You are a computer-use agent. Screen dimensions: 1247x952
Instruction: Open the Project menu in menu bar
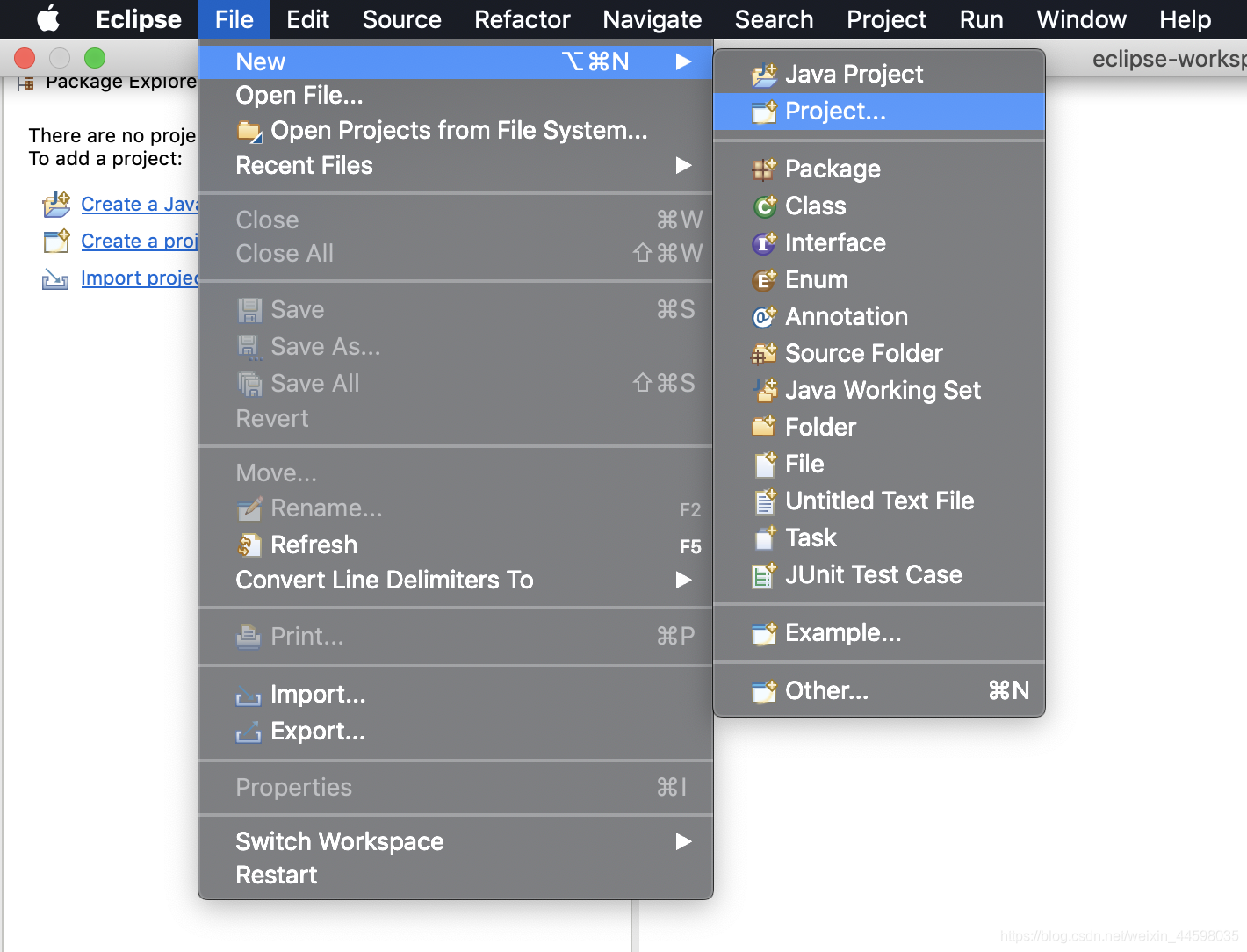pyautogui.click(x=887, y=19)
